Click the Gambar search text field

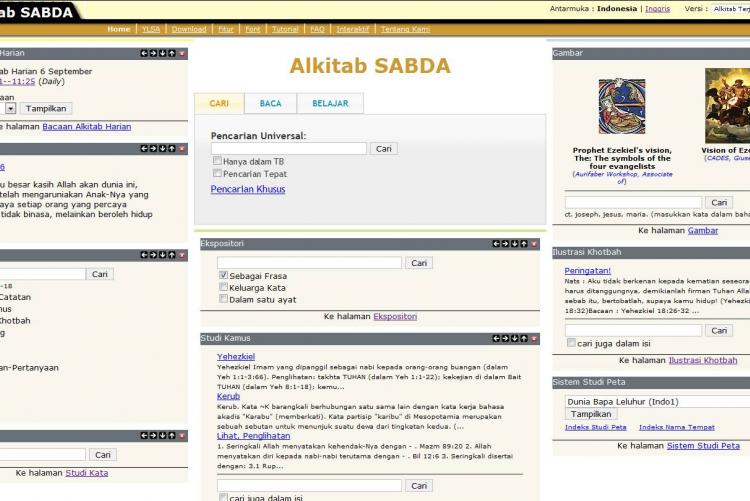coord(633,202)
